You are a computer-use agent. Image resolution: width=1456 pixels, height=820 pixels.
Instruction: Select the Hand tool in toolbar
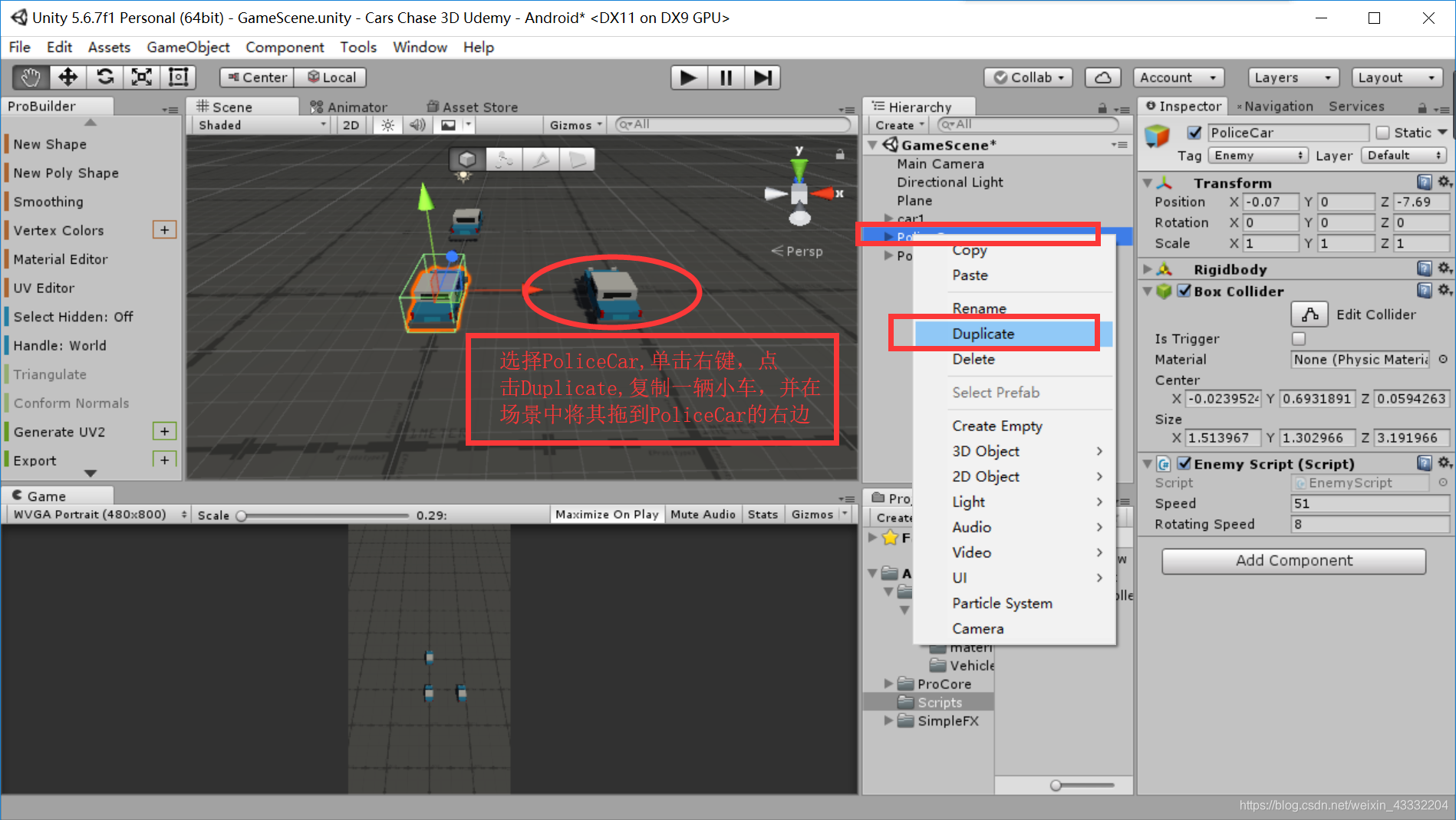31,77
